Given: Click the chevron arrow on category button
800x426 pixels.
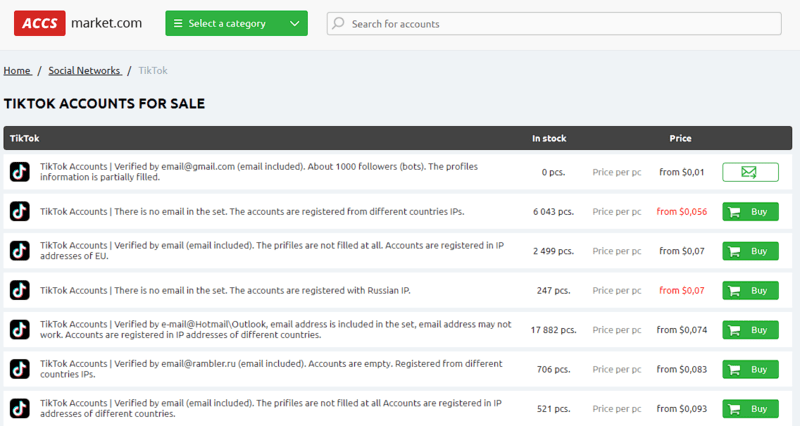Looking at the screenshot, I should (x=294, y=23).
